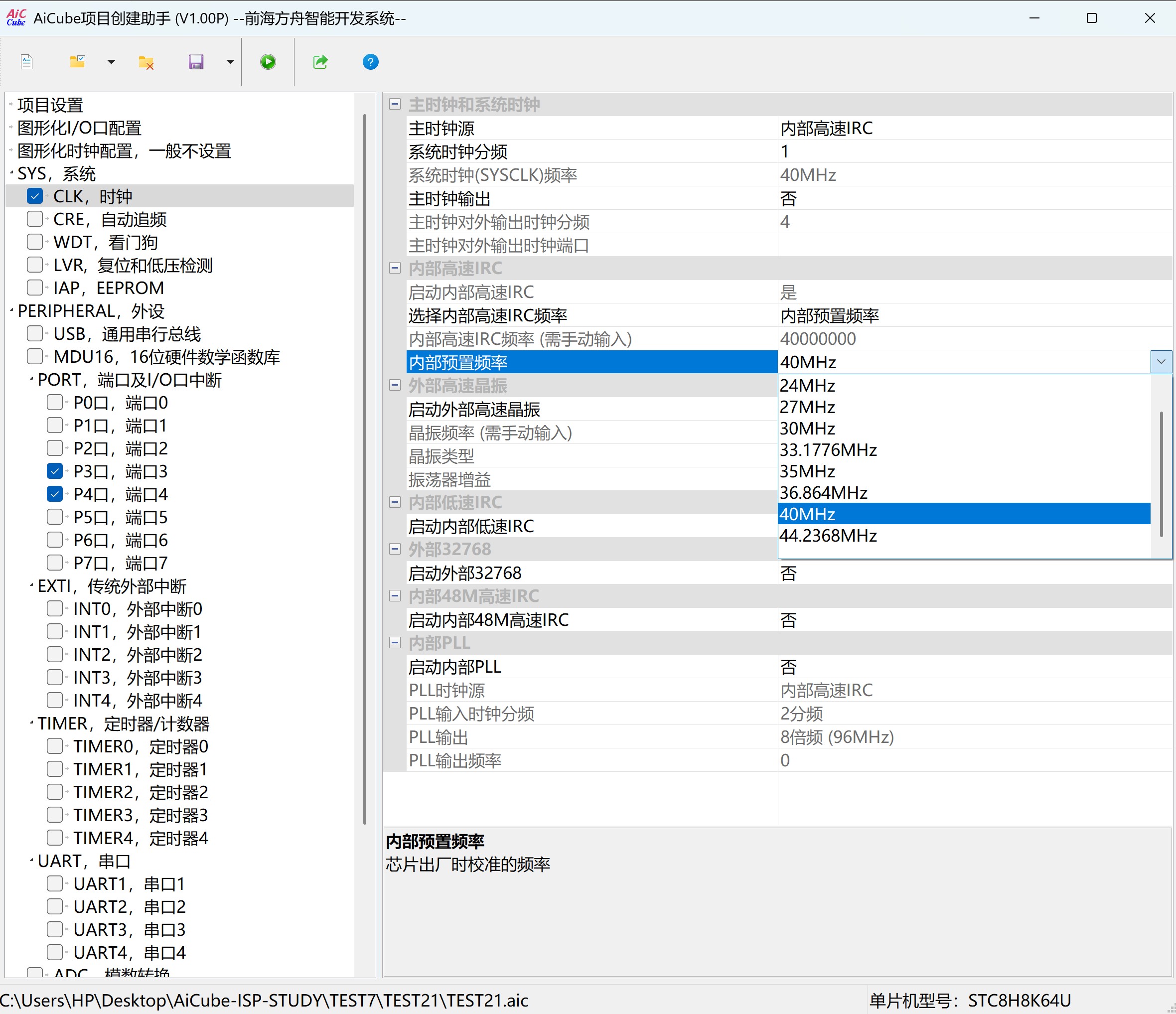Select the 启动内部低速IRC property row
The image size is (1176, 1014).
[x=592, y=526]
